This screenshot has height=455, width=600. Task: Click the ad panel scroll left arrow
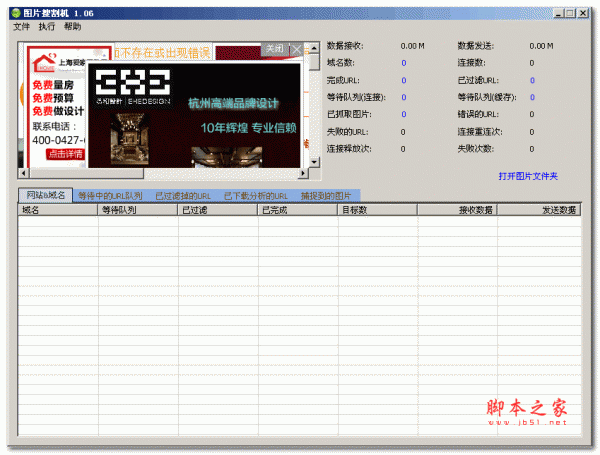[24, 173]
